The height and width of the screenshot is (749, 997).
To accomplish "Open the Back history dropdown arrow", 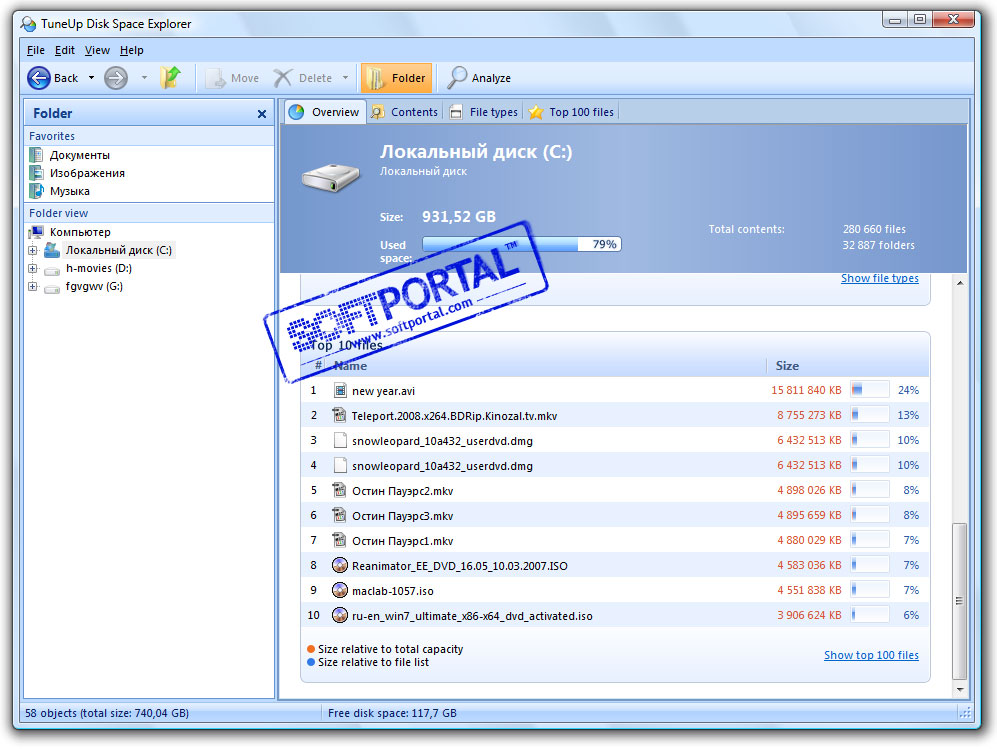I will [x=91, y=78].
